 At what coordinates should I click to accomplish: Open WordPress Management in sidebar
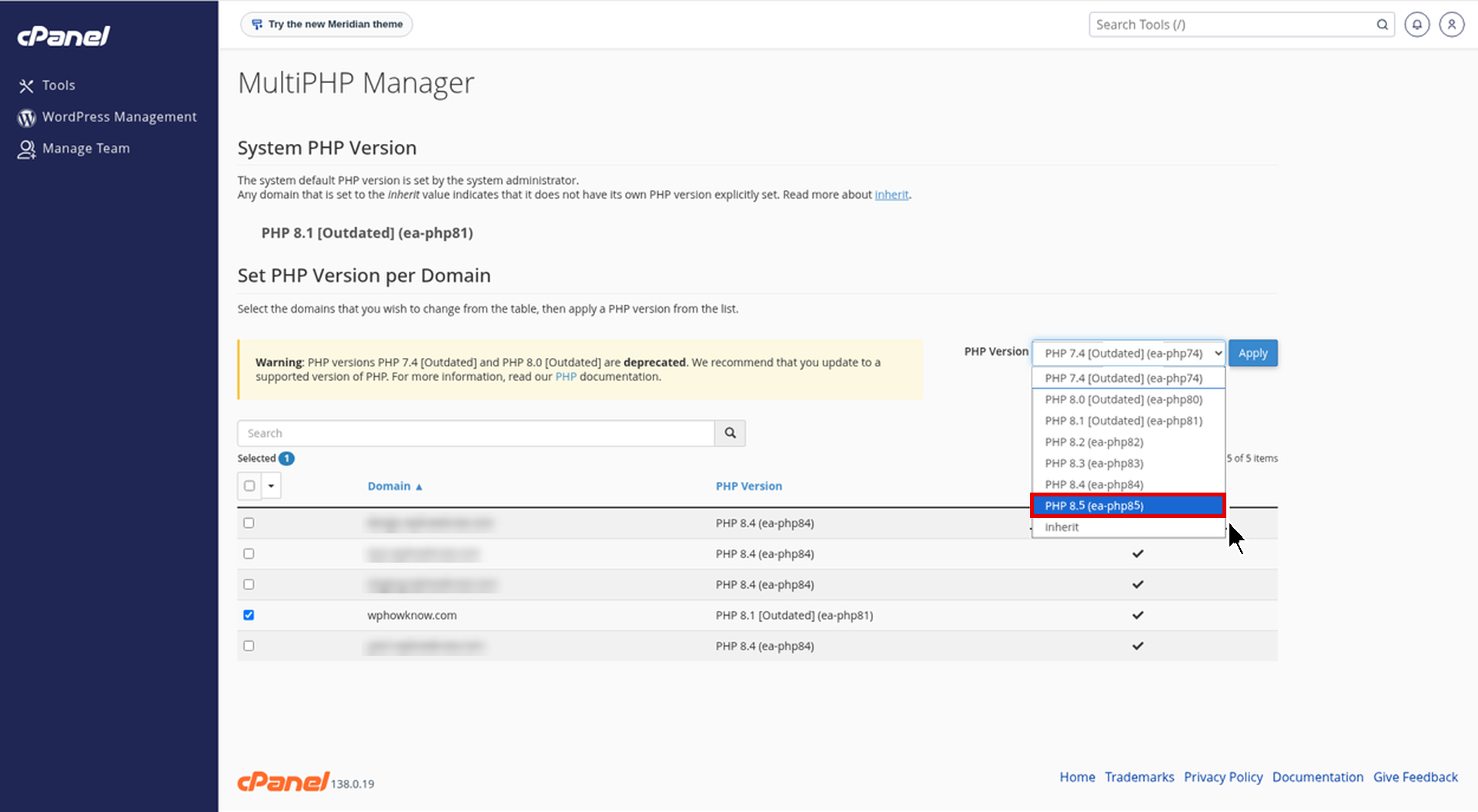[119, 117]
